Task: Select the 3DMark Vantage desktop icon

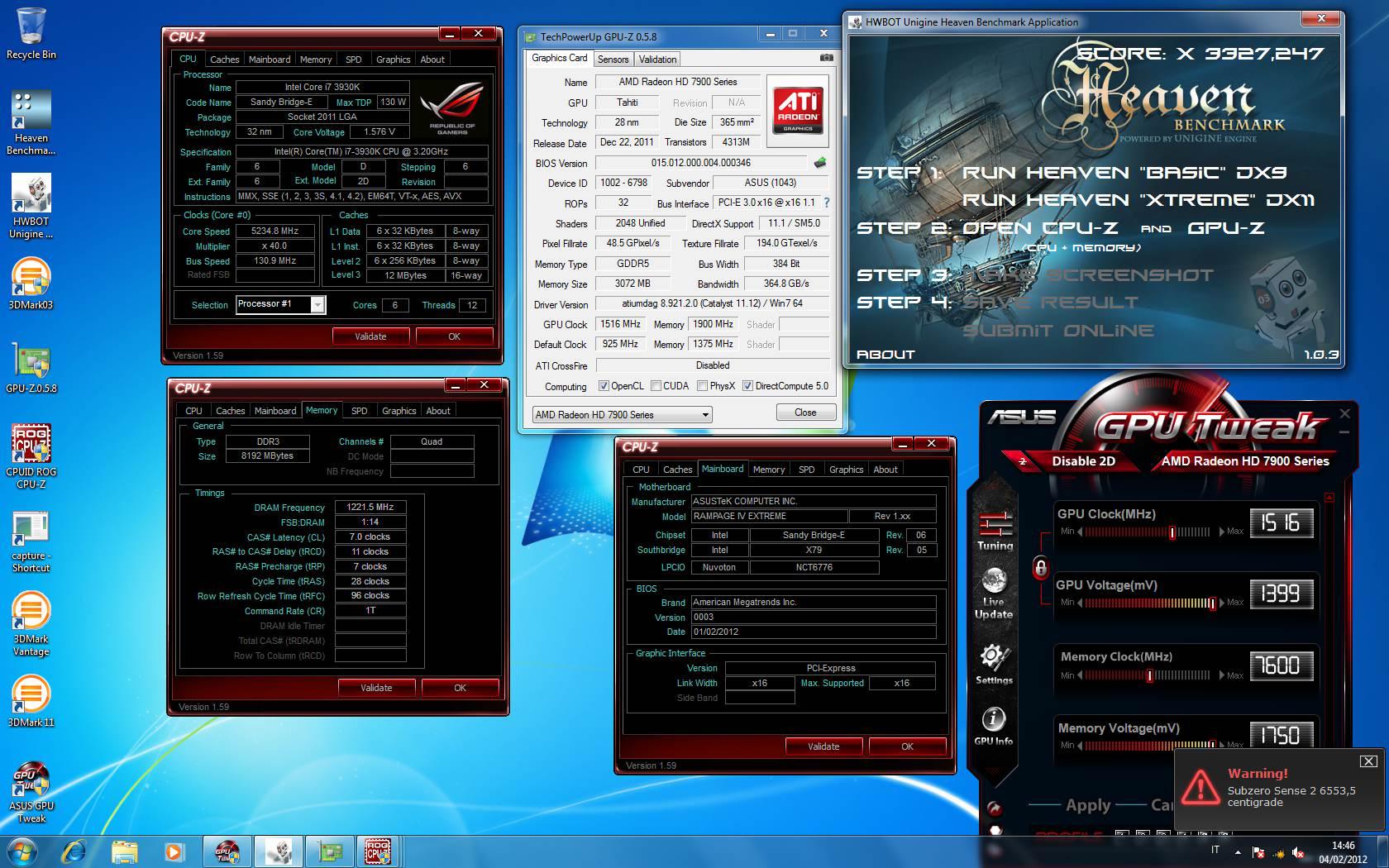Action: point(31,624)
